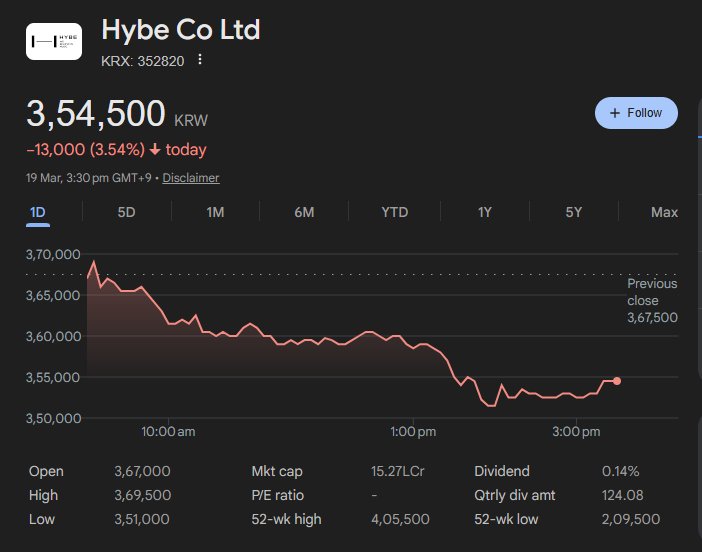
Task: Click the current price dot on chart
Action: 617,381
